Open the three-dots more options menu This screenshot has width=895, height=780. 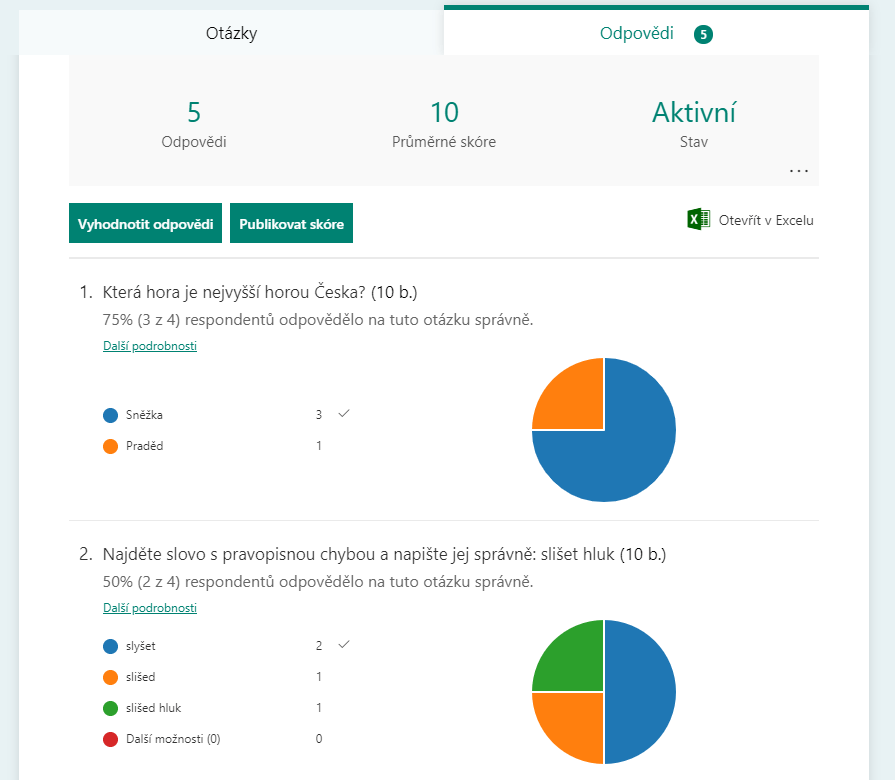798,171
